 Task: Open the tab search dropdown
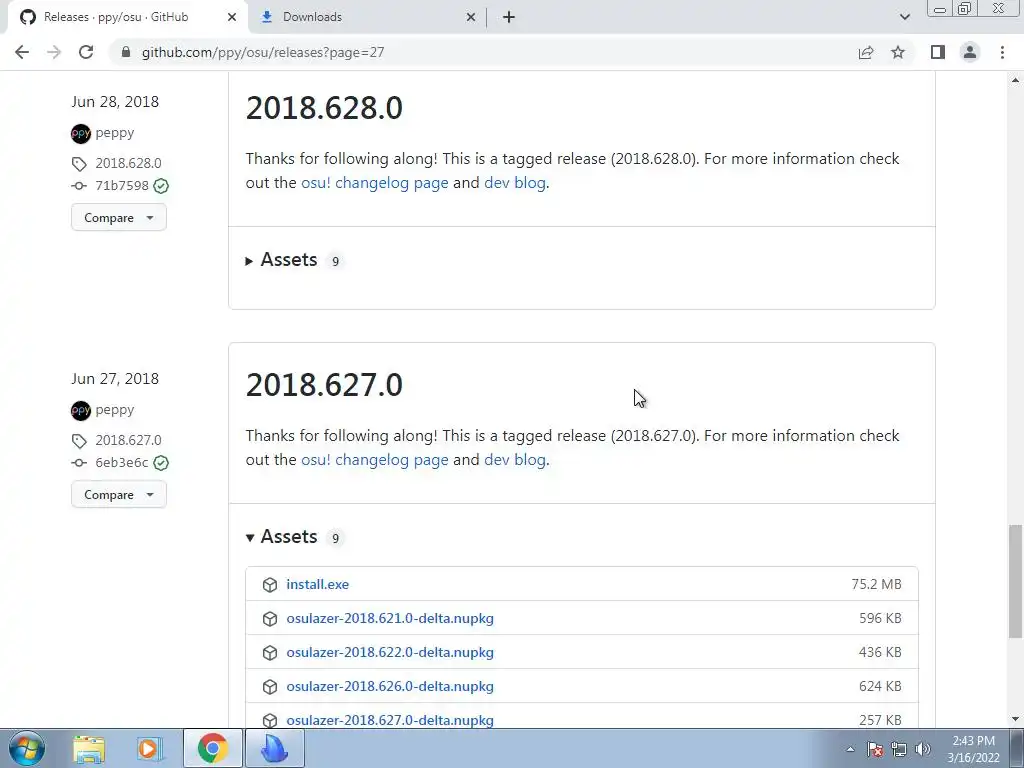904,17
